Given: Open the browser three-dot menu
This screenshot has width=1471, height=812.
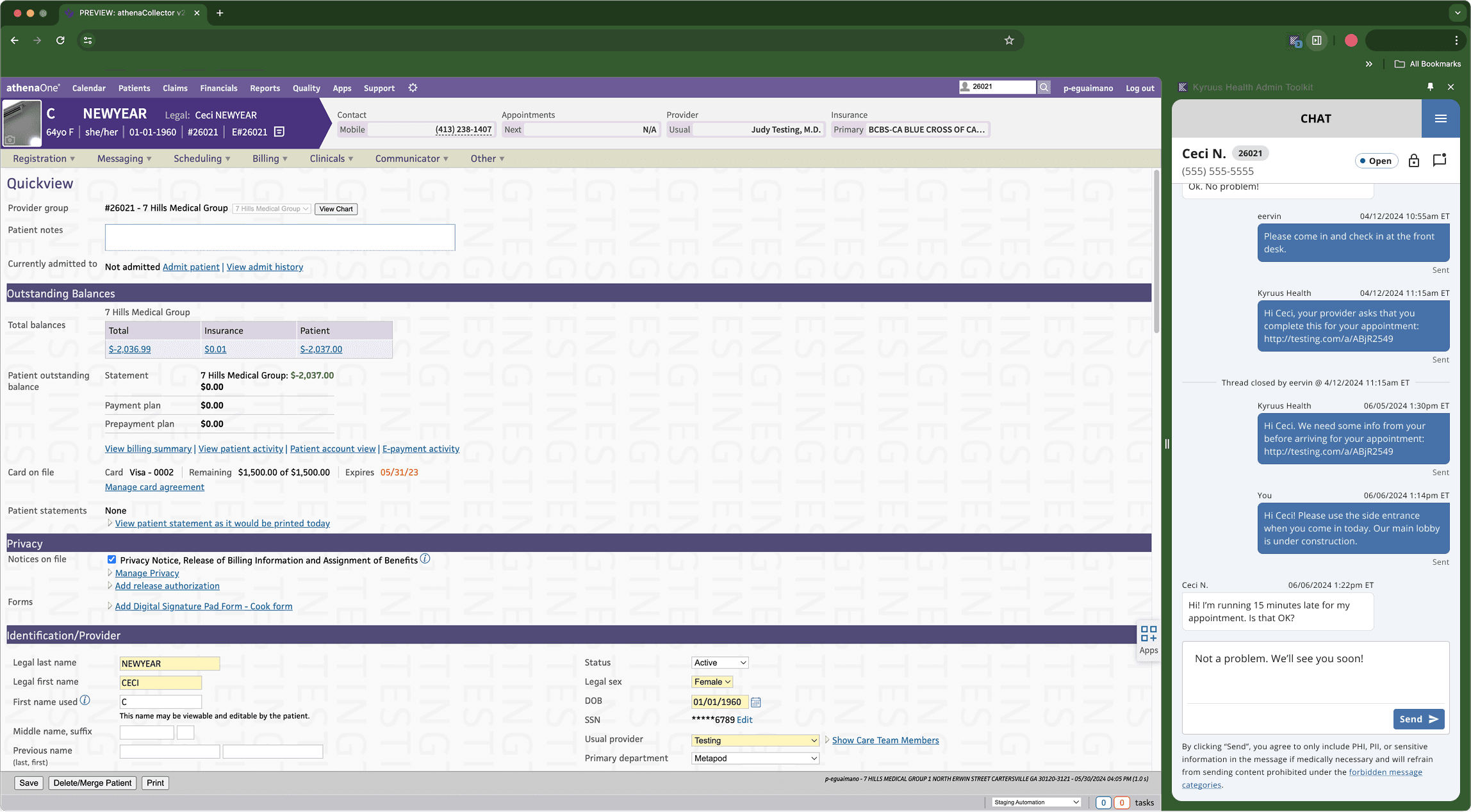Looking at the screenshot, I should (1456, 40).
